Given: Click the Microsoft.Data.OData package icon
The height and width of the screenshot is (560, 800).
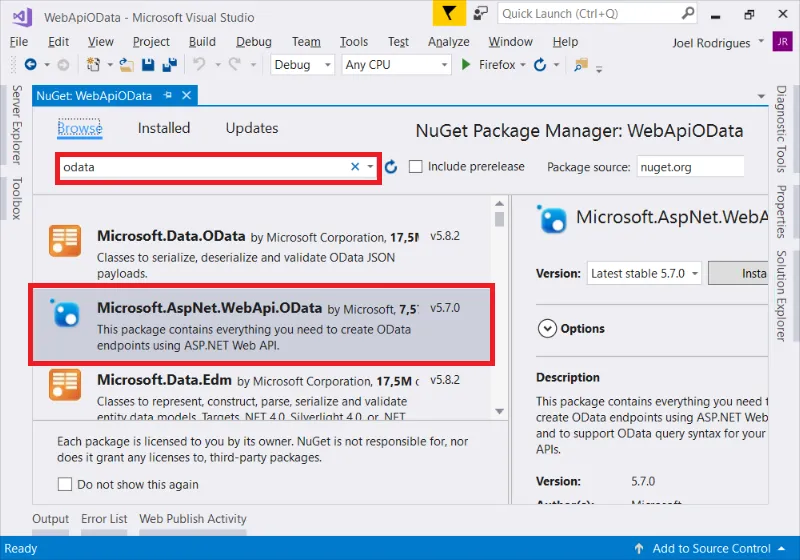Looking at the screenshot, I should [65, 241].
